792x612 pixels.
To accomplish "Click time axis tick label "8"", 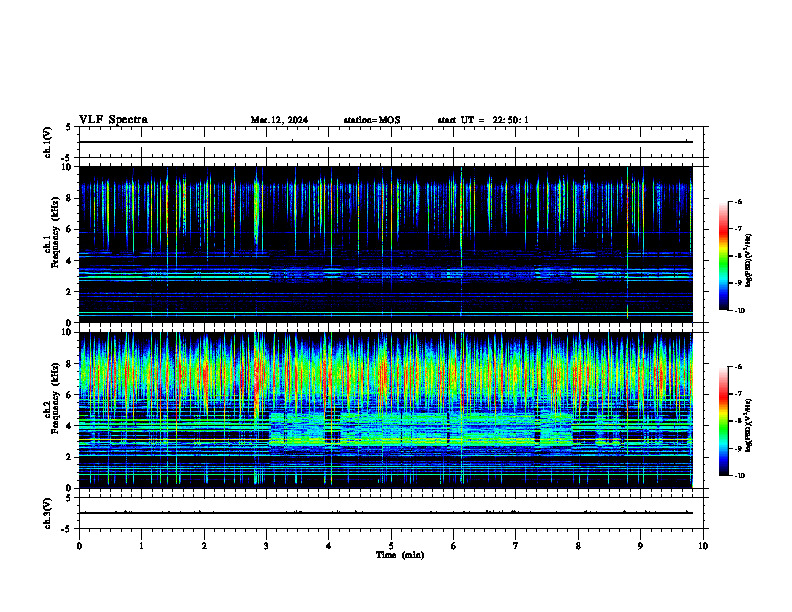I will (578, 546).
